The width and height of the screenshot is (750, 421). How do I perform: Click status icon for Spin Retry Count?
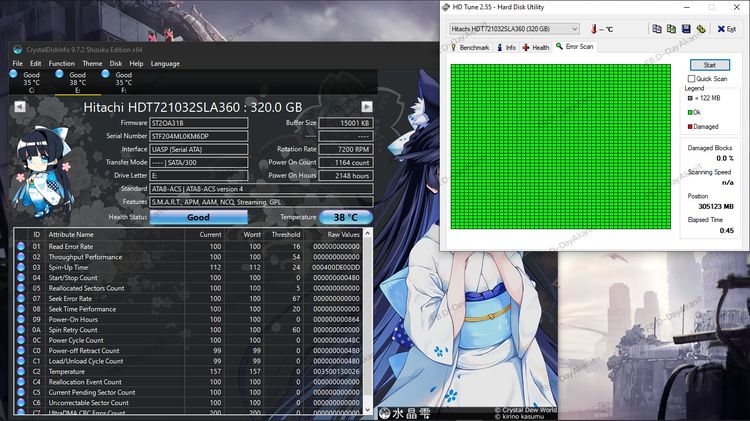click(21, 330)
